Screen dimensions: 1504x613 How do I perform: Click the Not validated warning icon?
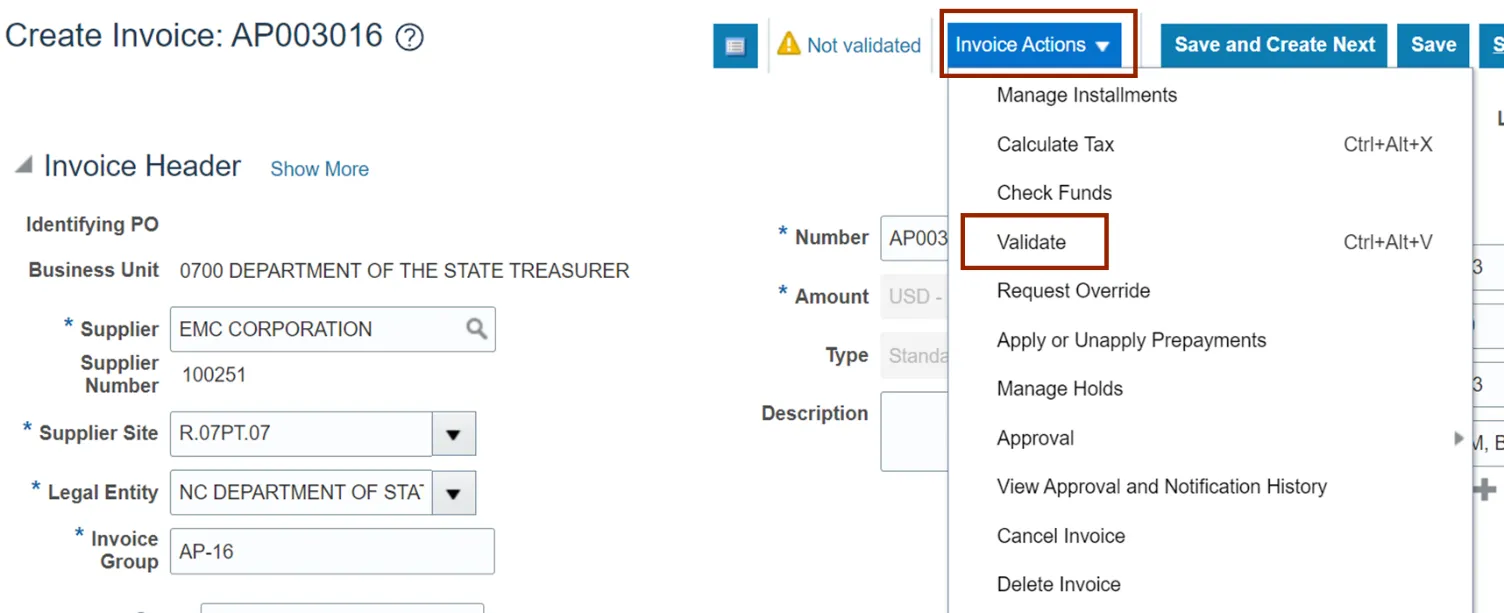789,44
